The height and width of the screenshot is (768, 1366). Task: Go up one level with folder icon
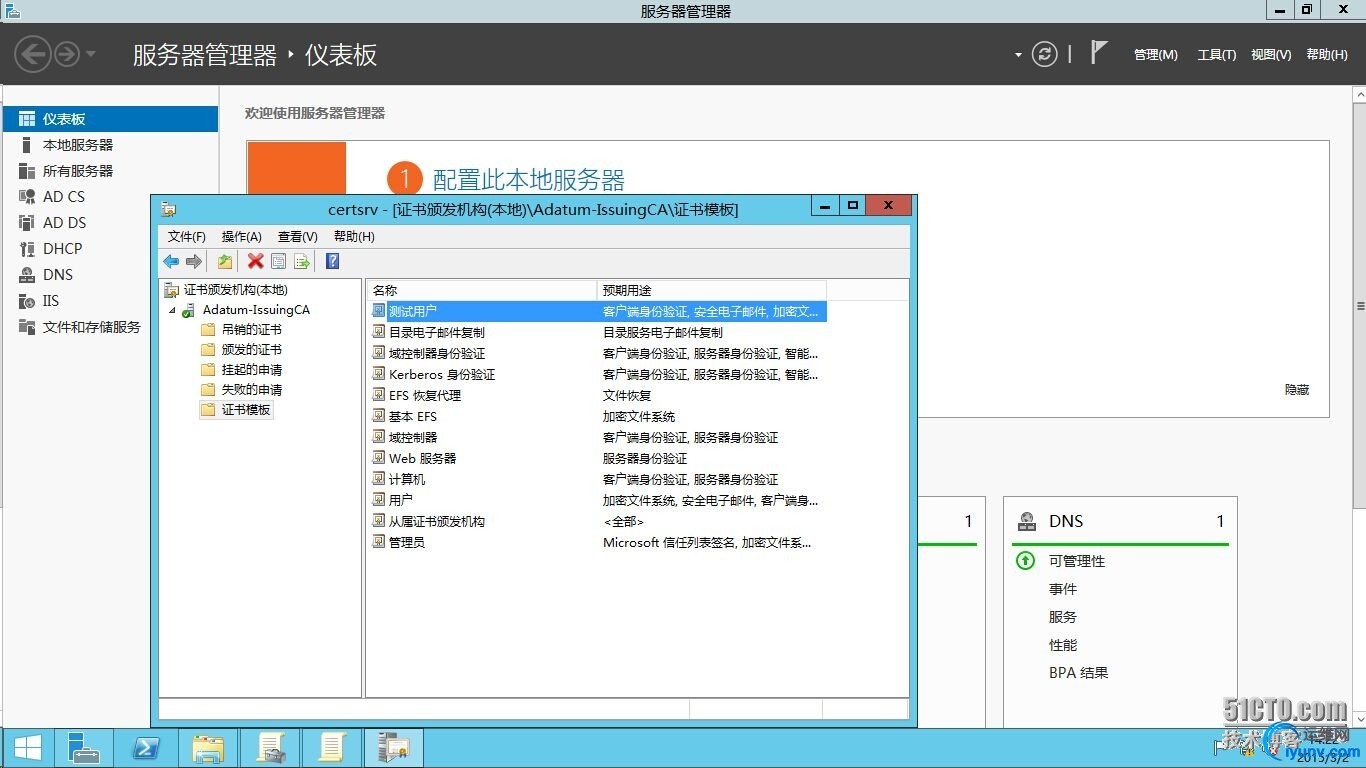point(225,261)
